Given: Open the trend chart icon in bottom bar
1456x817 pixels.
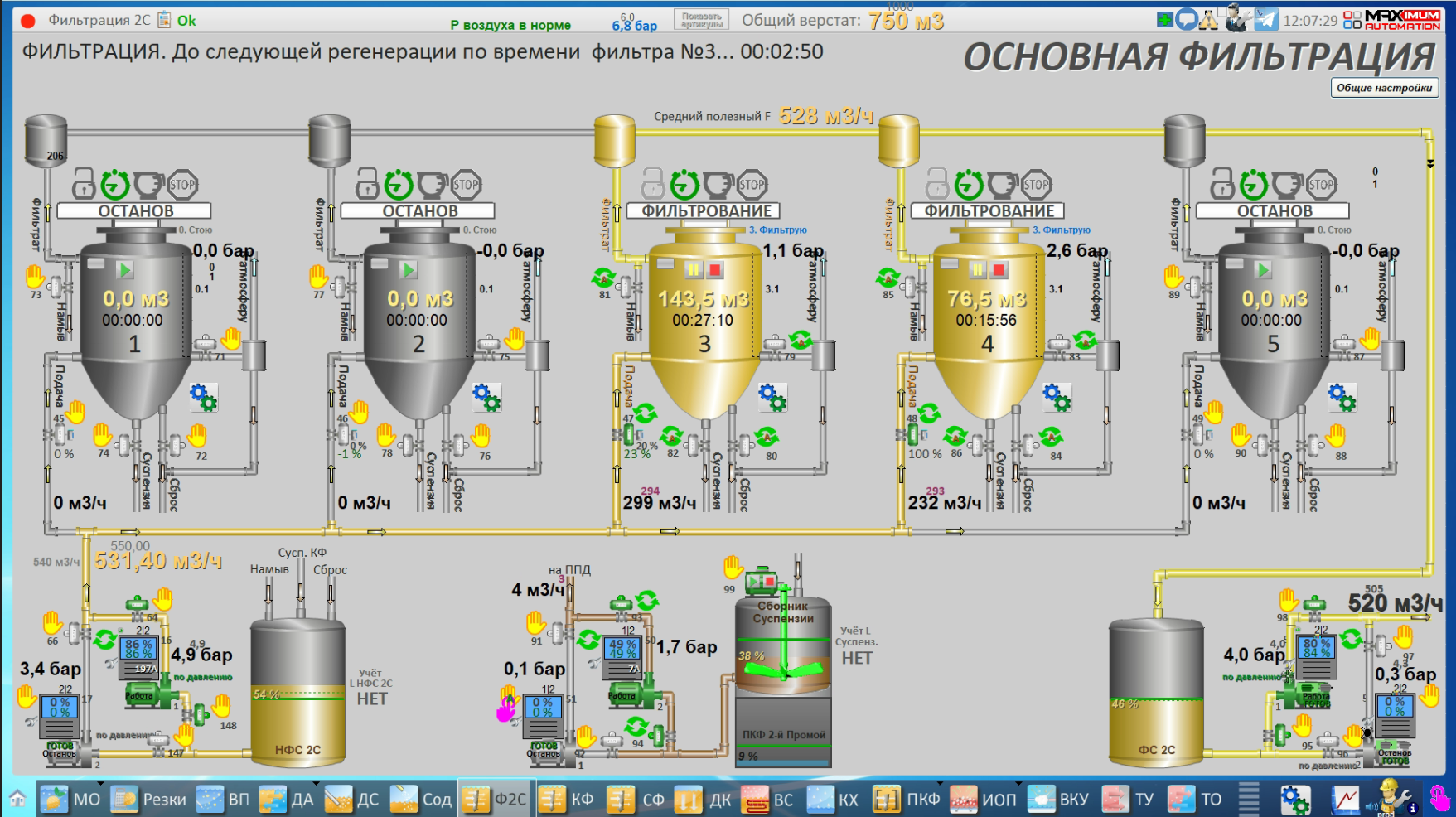Looking at the screenshot, I should [x=1345, y=800].
